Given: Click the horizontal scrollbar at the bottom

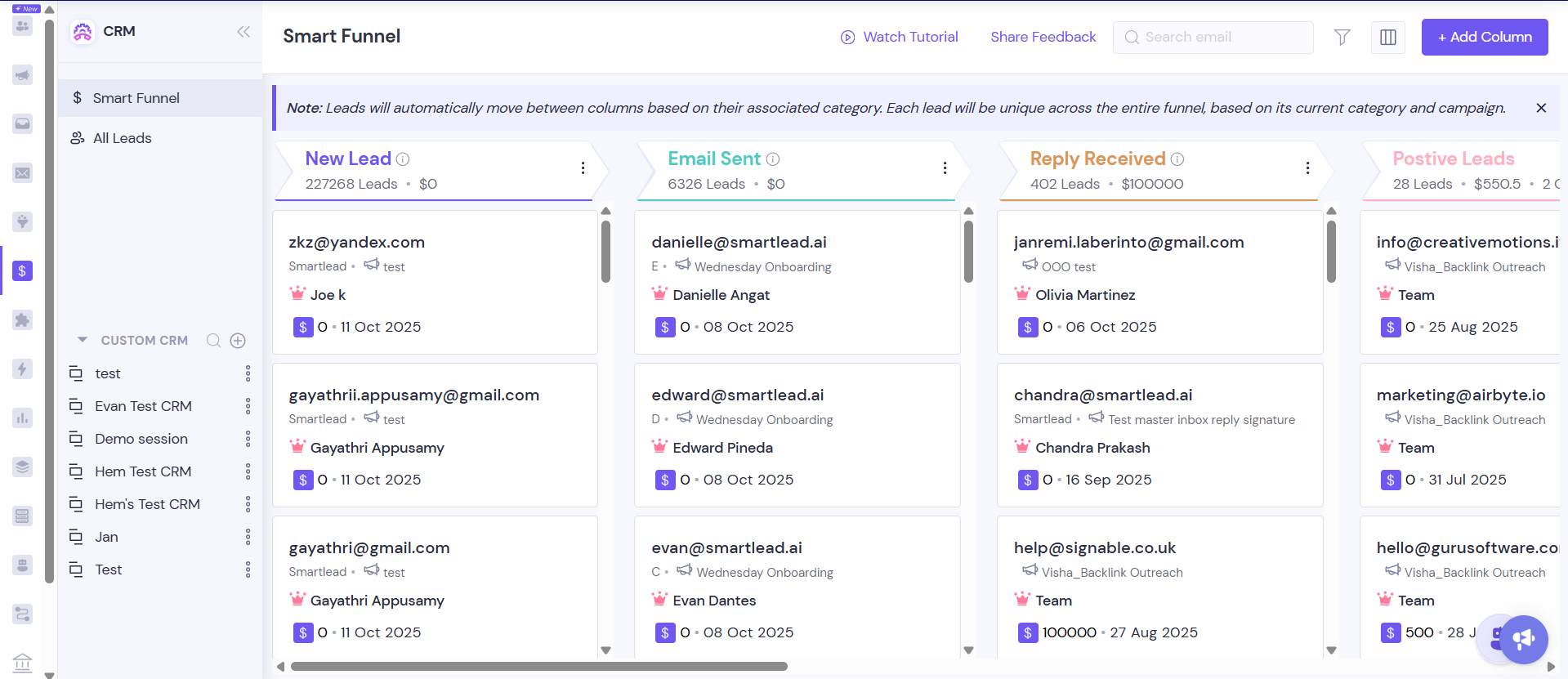Looking at the screenshot, I should (x=539, y=667).
